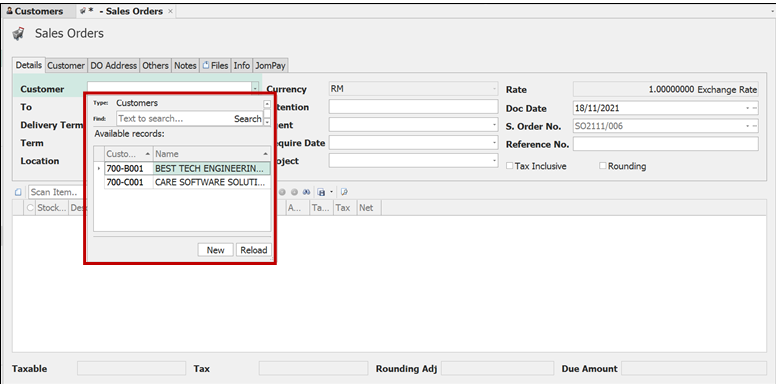
Task: Click the Taxable total field
Action: point(131,368)
